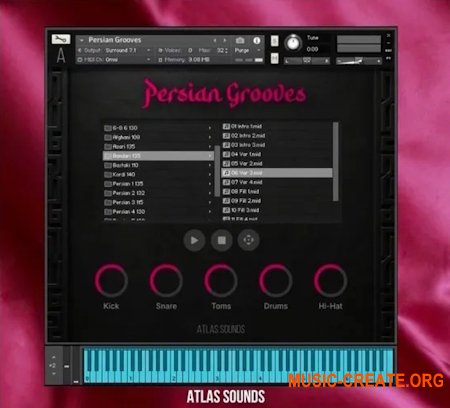Image resolution: width=450 pixels, height=408 pixels.
Task: Adjust the Kick volume knob
Action: pos(111,280)
